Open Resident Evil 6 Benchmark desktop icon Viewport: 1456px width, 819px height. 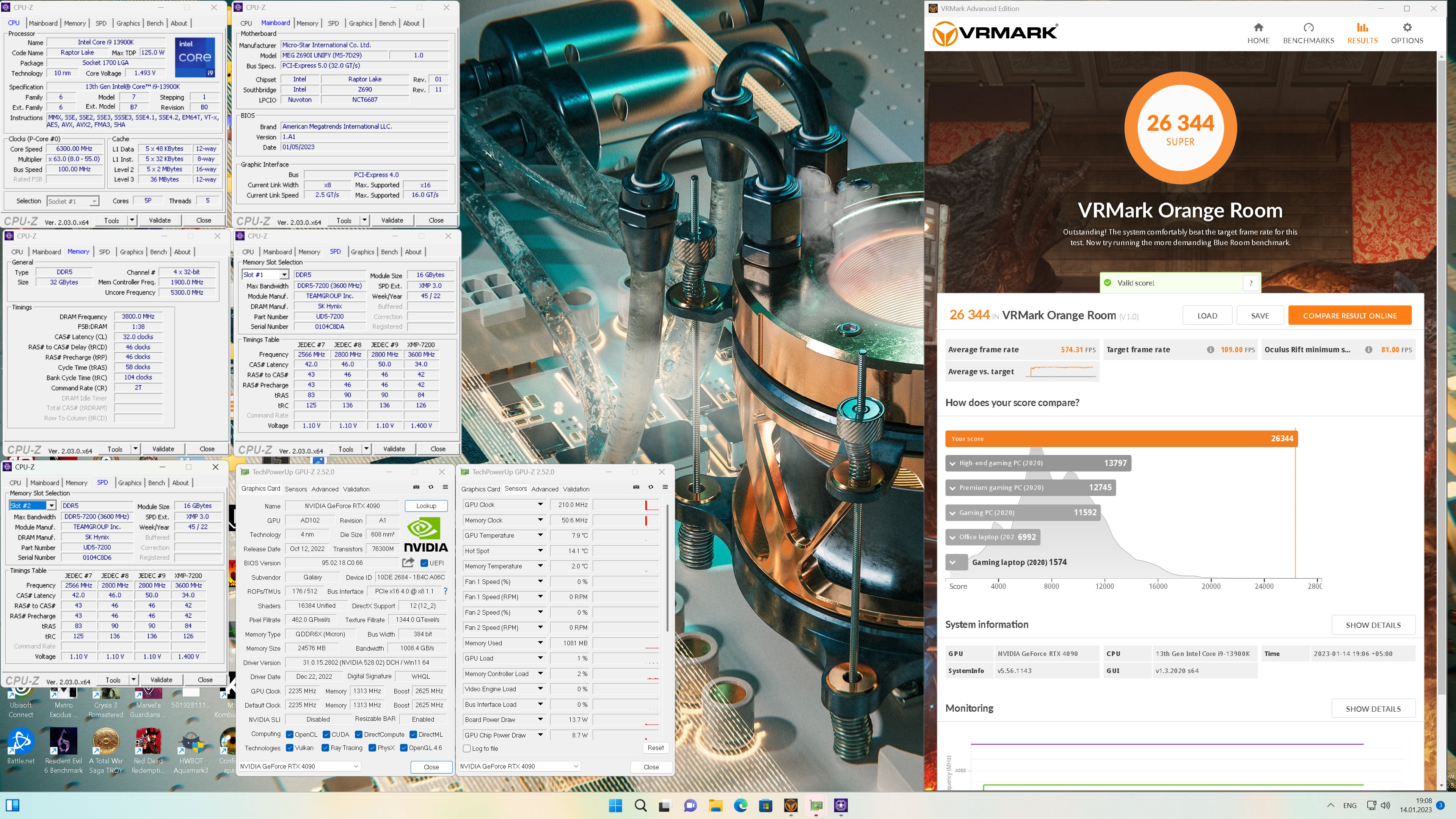[x=63, y=751]
